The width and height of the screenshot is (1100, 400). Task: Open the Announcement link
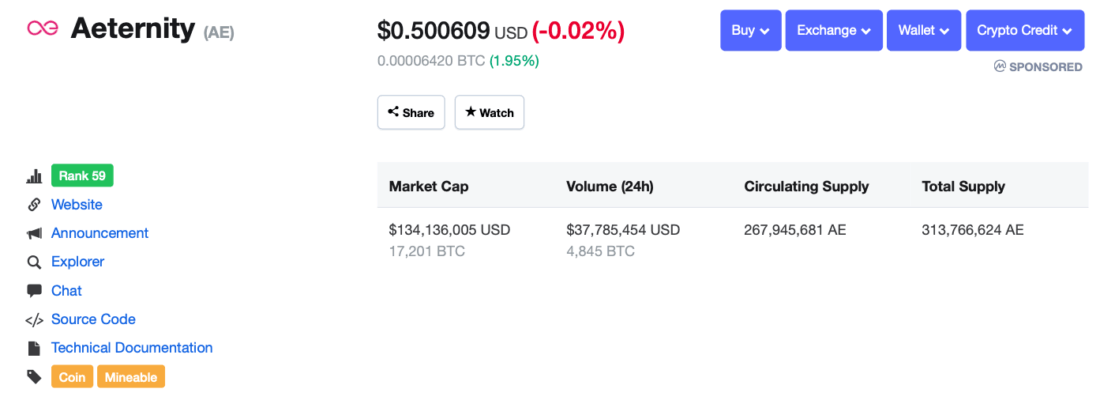click(x=100, y=233)
